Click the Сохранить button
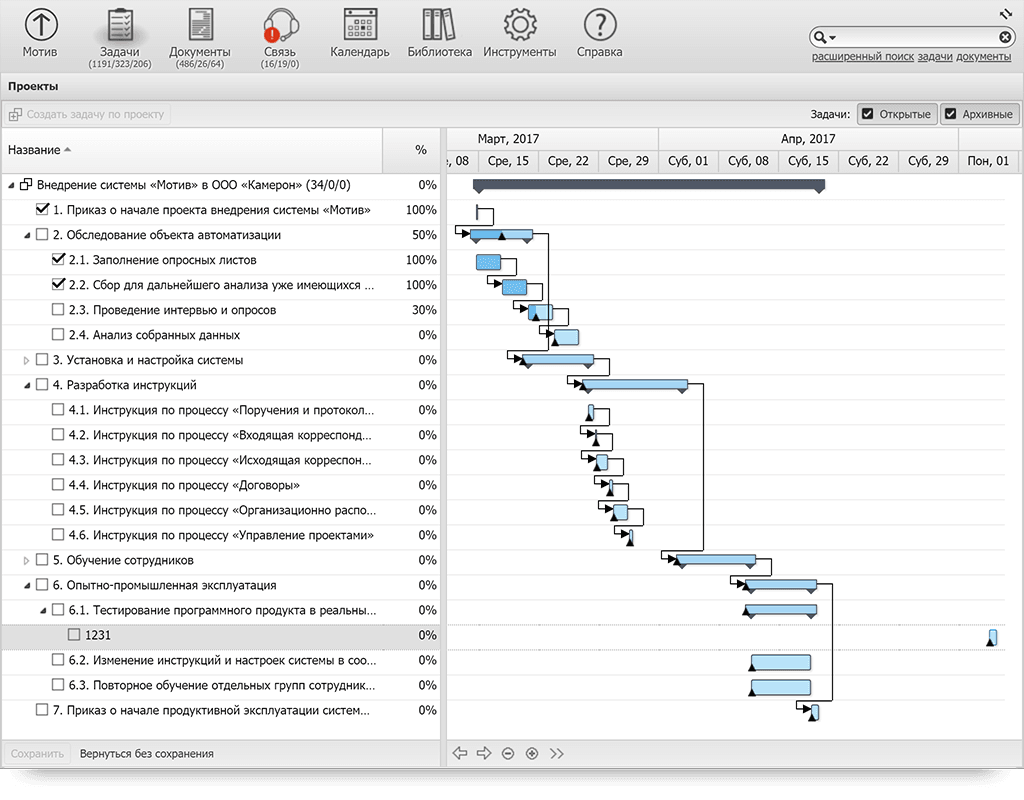The width and height of the screenshot is (1024, 800). (x=37, y=754)
